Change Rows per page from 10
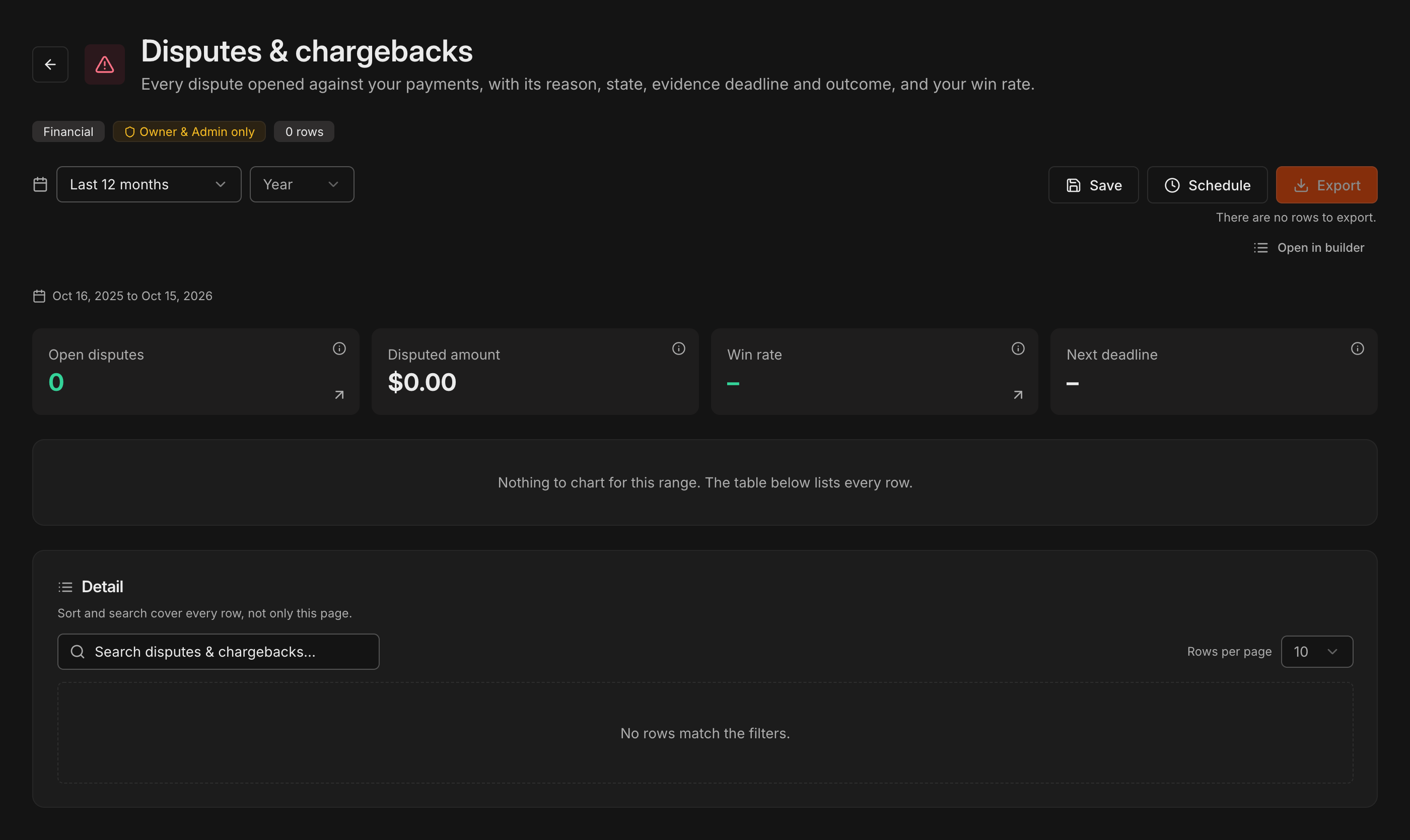This screenshot has width=1410, height=840. (1317, 652)
